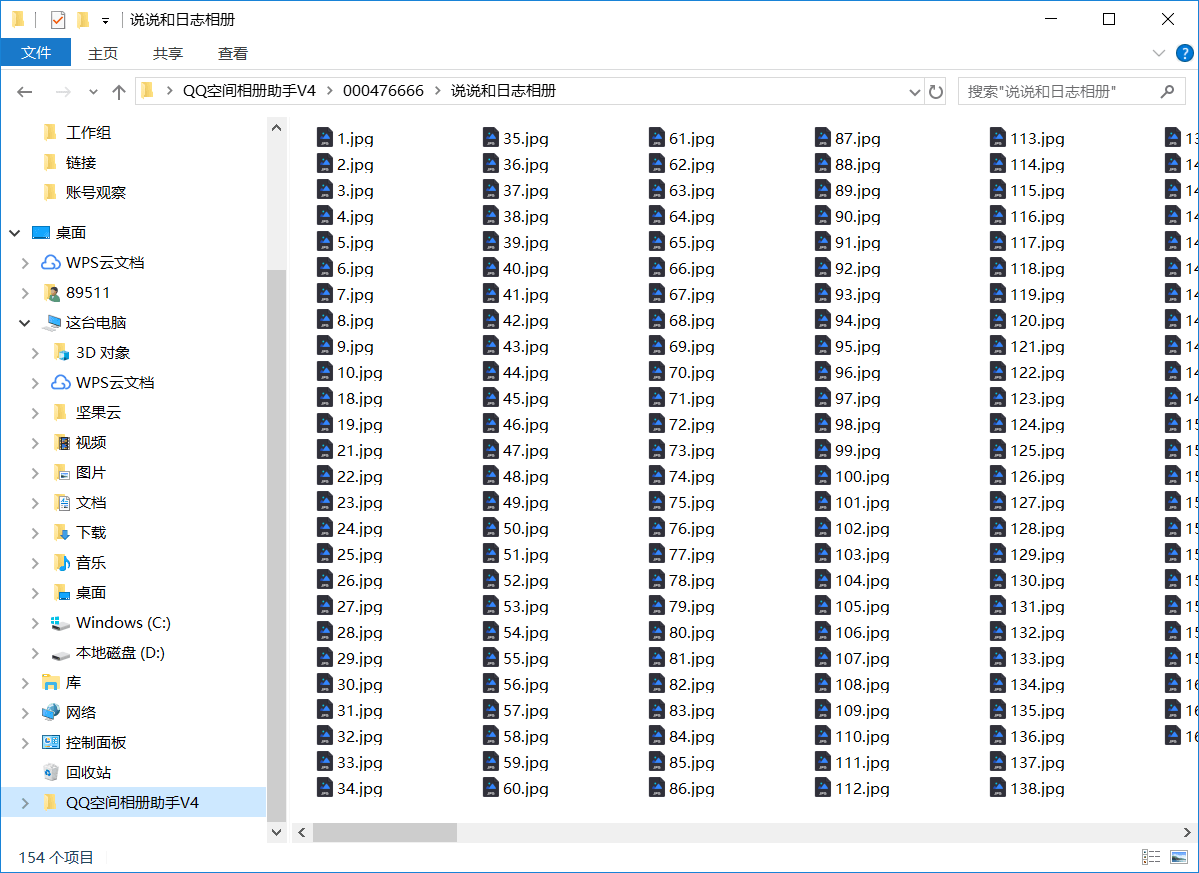The height and width of the screenshot is (873, 1199).
Task: Open the recent locations dropdown arrow
Action: (x=94, y=92)
